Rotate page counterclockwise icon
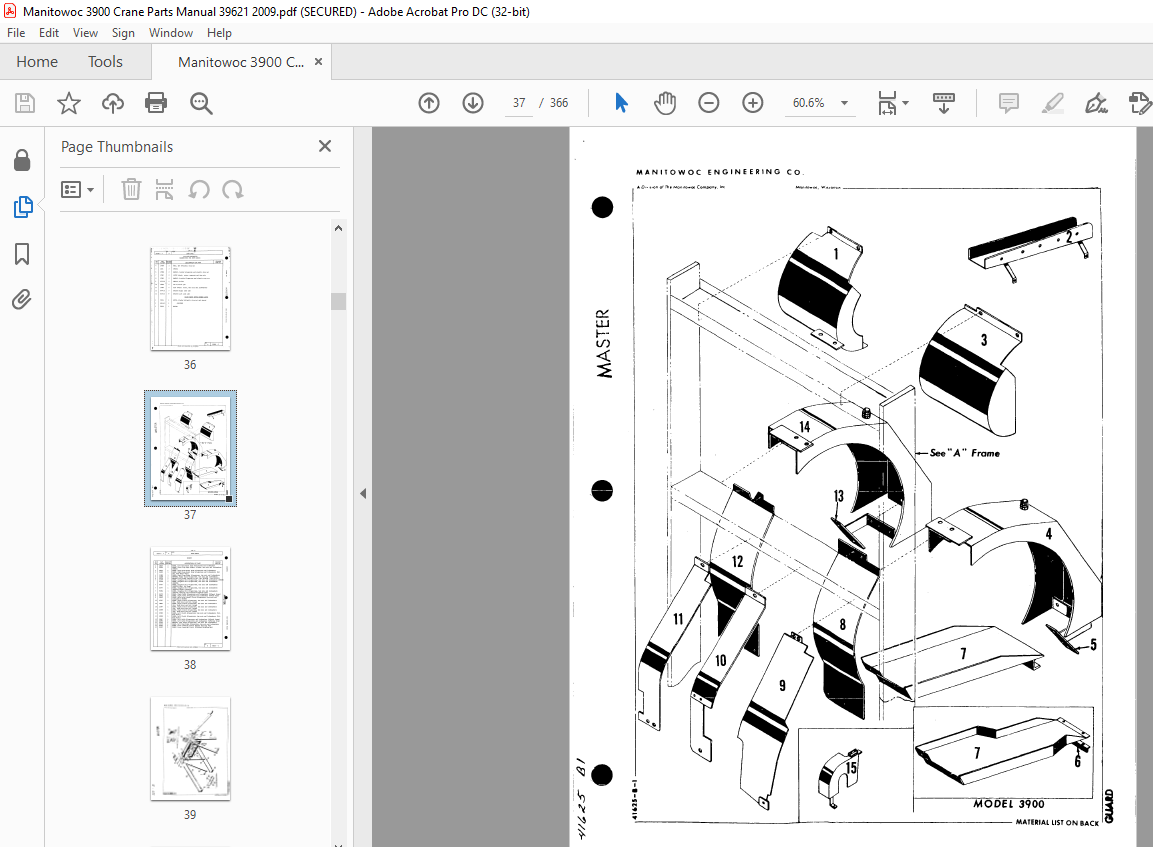Viewport: 1153px width, 847px height. (x=199, y=190)
